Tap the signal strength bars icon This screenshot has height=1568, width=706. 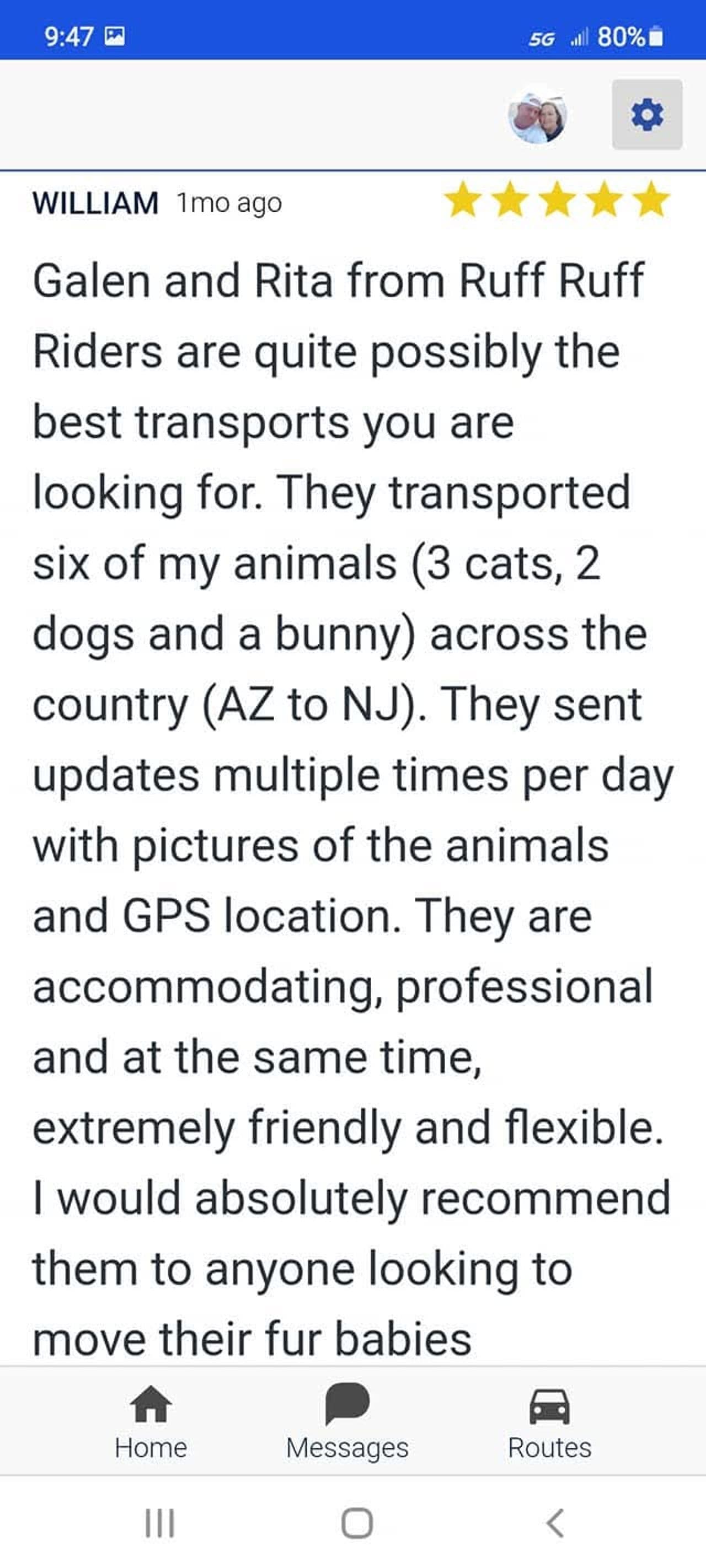[x=579, y=39]
